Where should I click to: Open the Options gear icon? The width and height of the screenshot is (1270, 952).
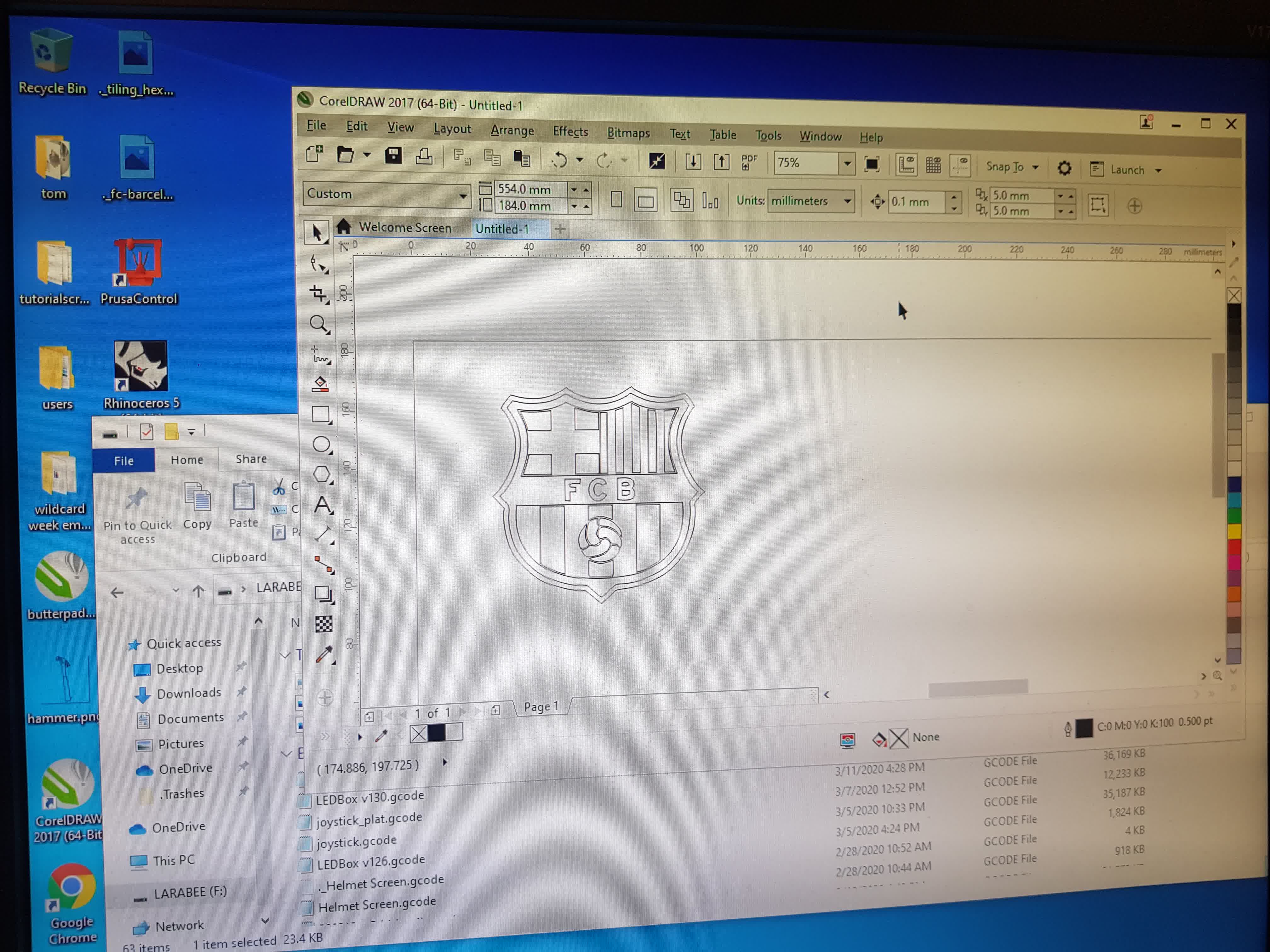(x=1064, y=168)
